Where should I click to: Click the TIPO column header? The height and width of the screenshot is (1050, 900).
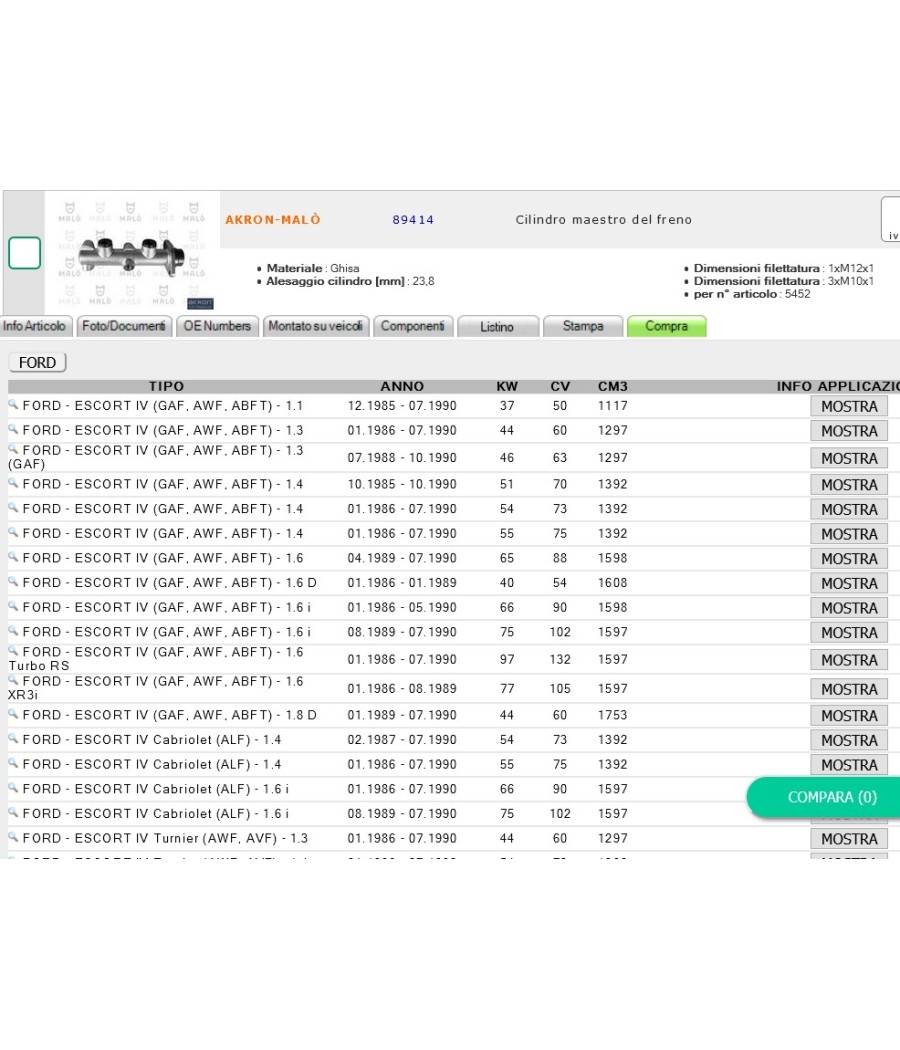pyautogui.click(x=166, y=386)
